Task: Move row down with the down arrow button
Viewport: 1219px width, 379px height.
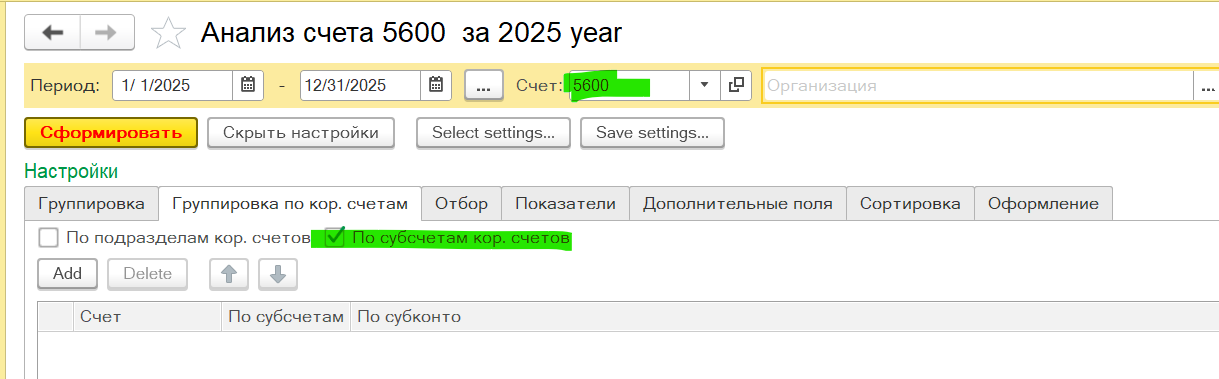Action: (x=278, y=273)
